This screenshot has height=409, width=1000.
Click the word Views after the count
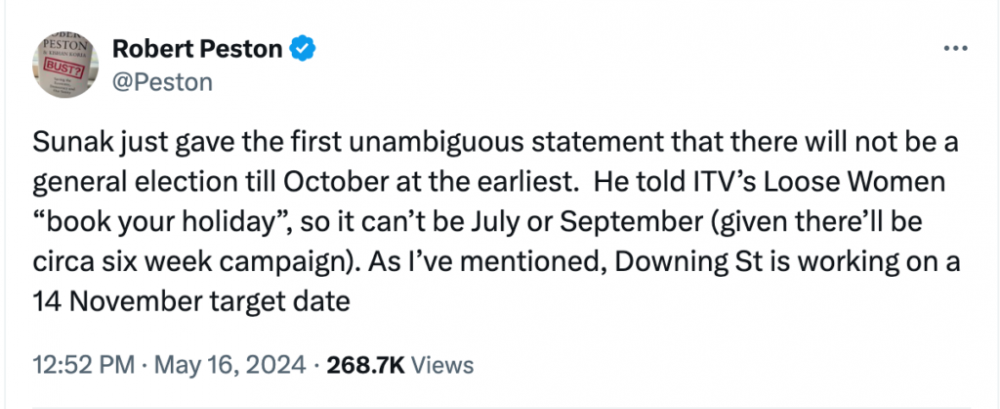click(x=442, y=365)
